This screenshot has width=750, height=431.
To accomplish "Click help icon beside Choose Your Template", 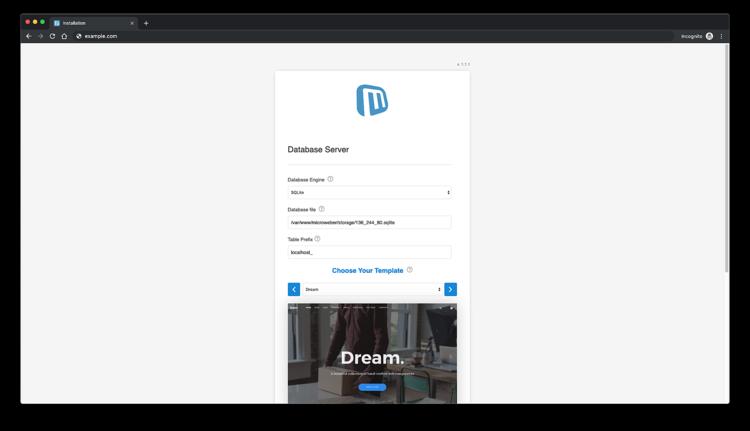I will (x=410, y=270).
